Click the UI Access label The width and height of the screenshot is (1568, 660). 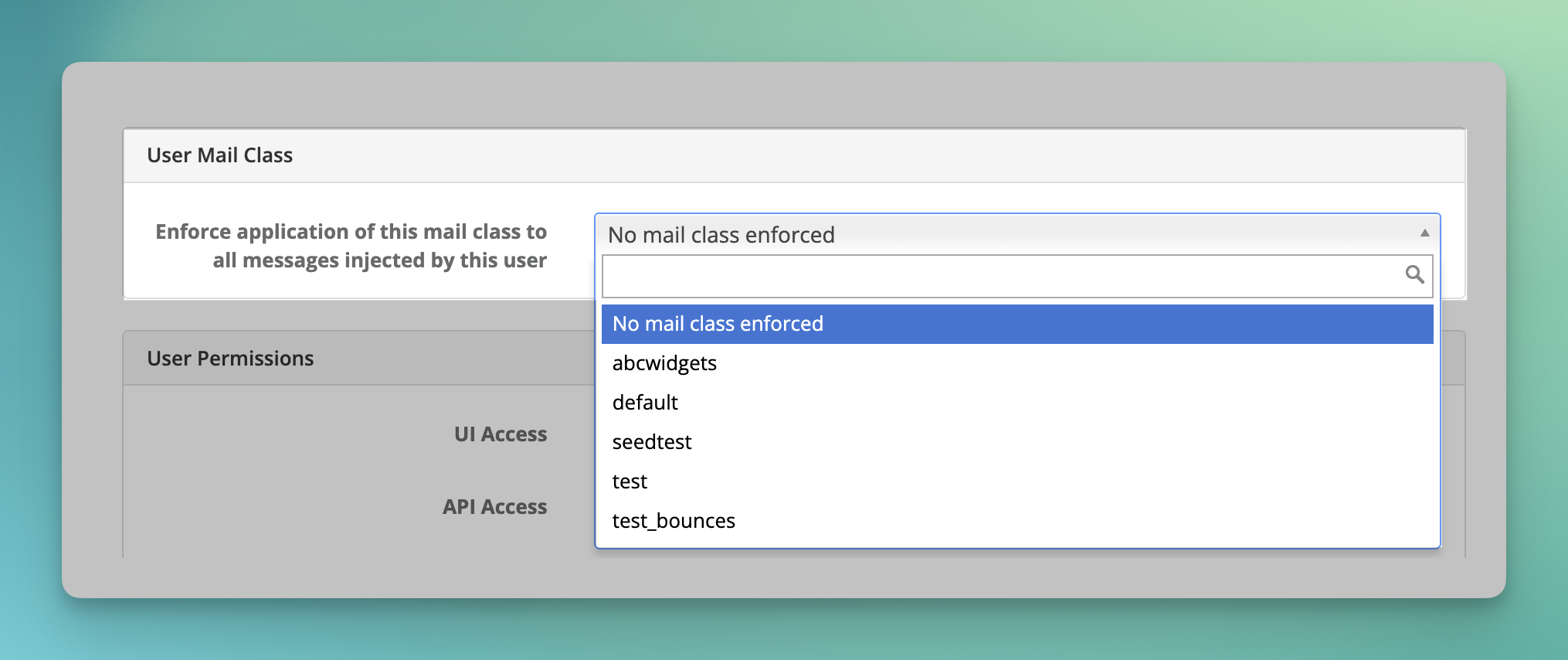[x=500, y=434]
